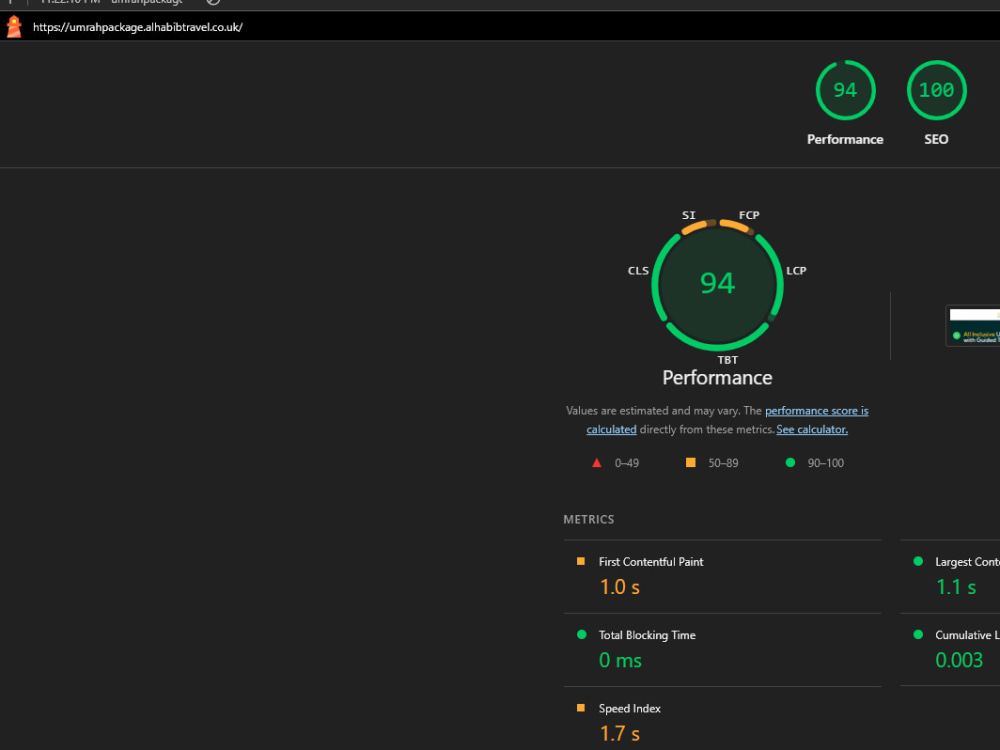Click orange square icon beside First Contentful Paint
This screenshot has height=750, width=1000.
pyautogui.click(x=580, y=561)
